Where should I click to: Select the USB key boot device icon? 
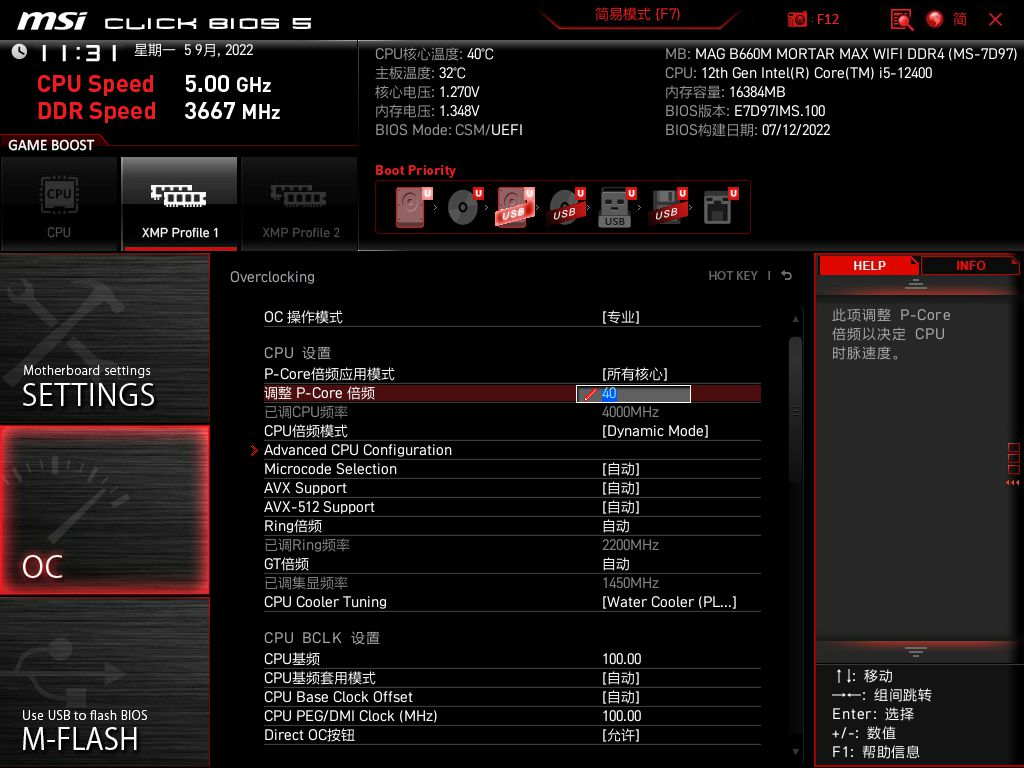click(616, 207)
